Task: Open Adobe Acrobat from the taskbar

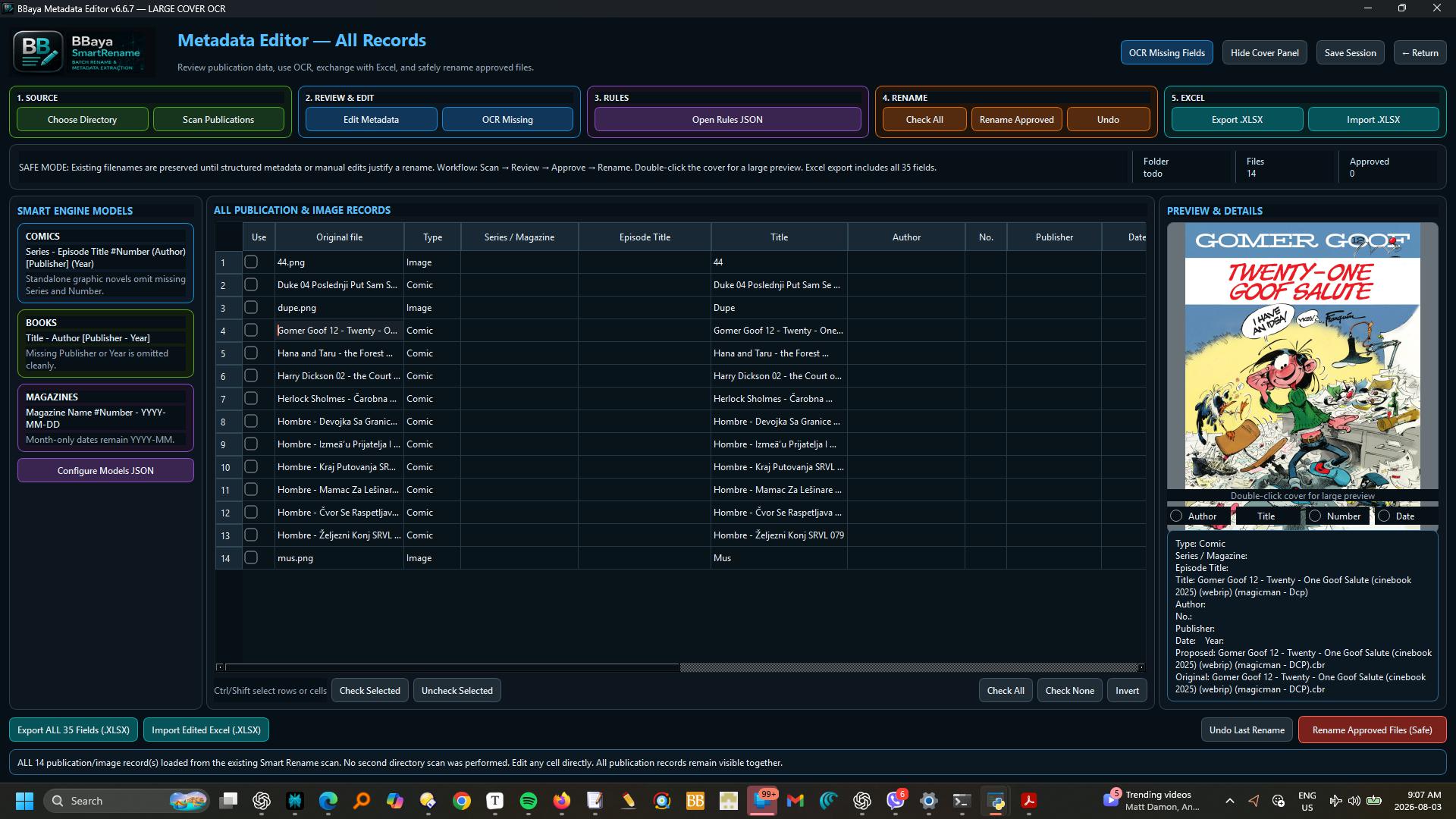Action: pyautogui.click(x=1029, y=801)
